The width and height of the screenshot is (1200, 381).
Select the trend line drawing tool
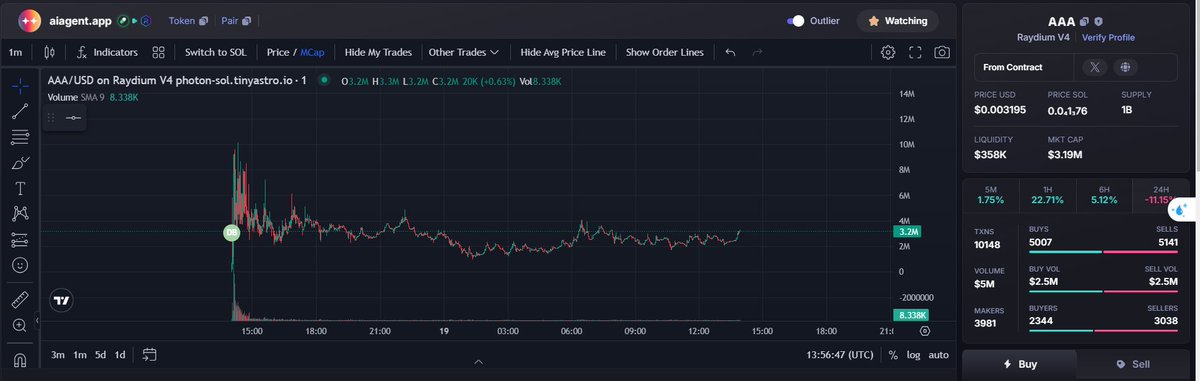(x=20, y=111)
